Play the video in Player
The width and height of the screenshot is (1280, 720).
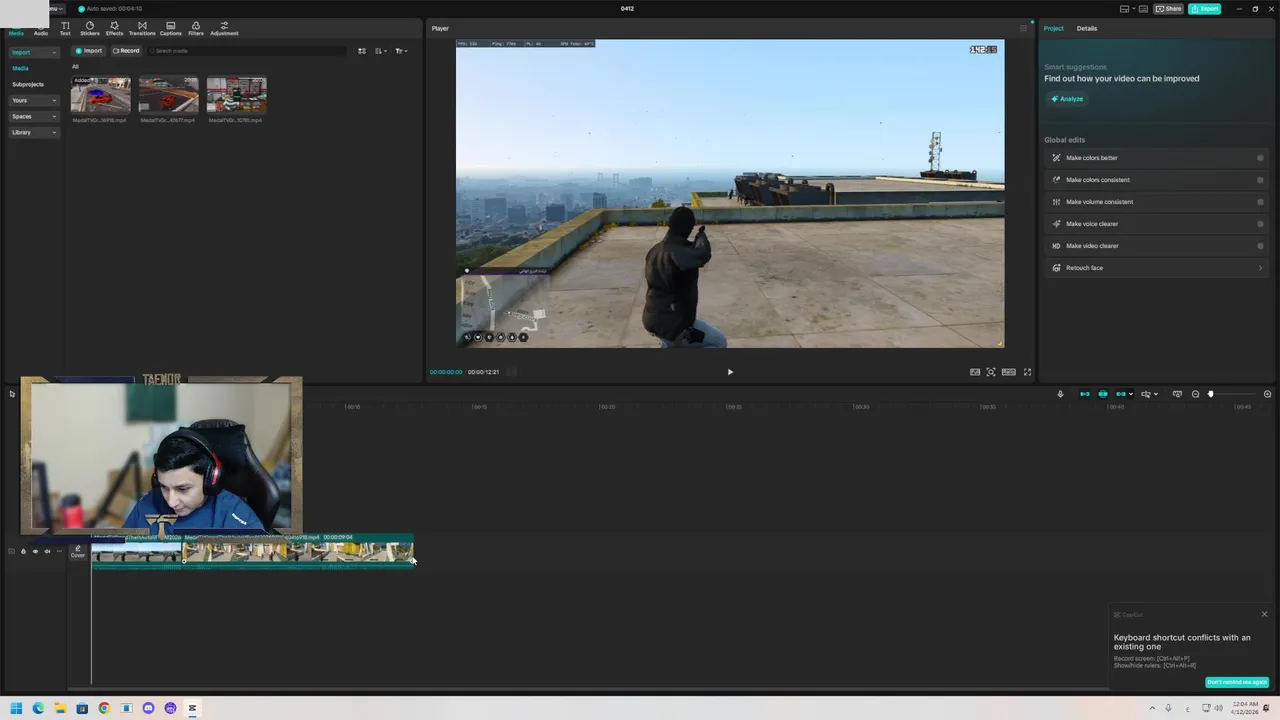[730, 372]
